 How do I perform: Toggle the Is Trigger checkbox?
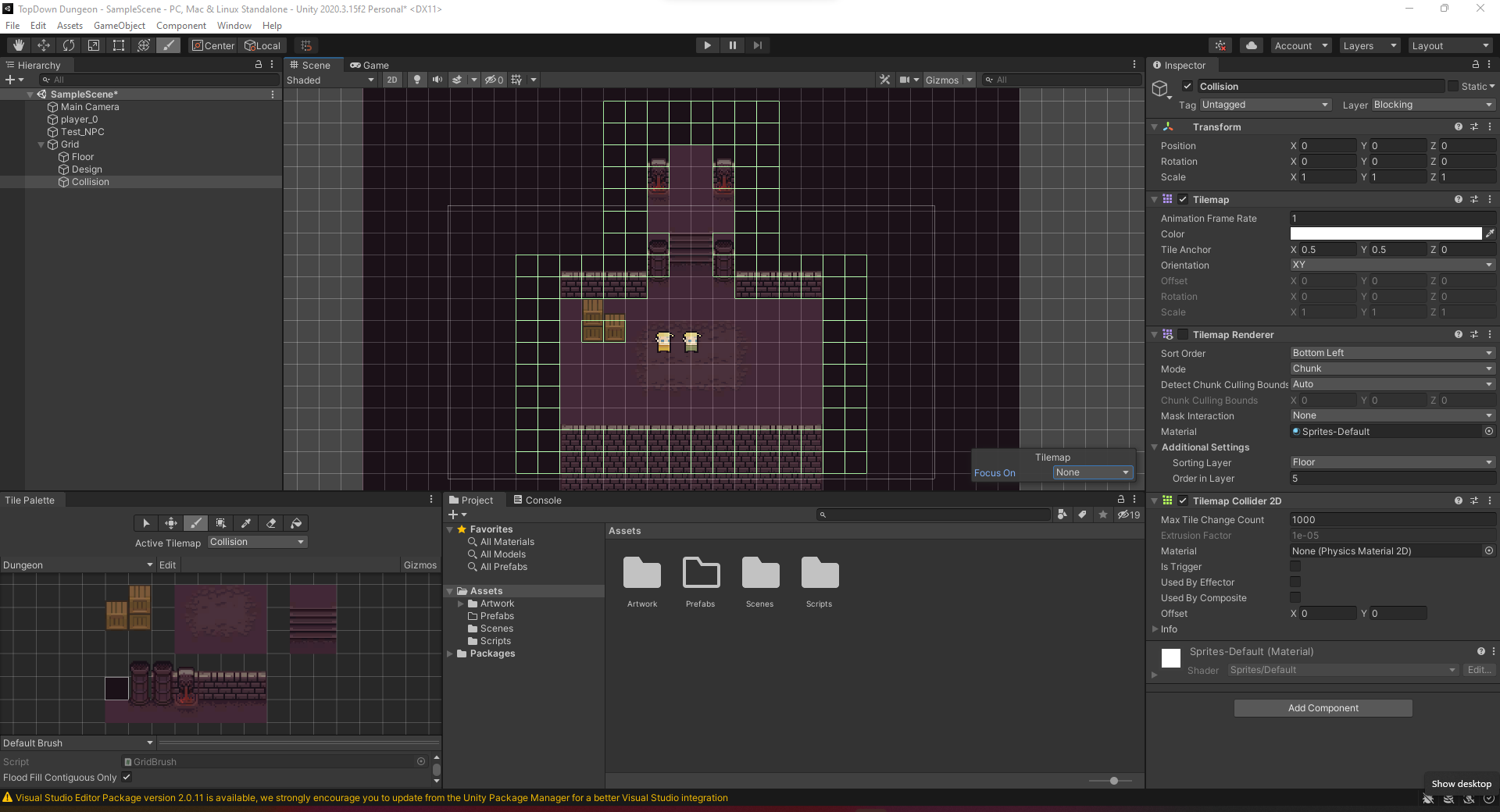point(1295,567)
